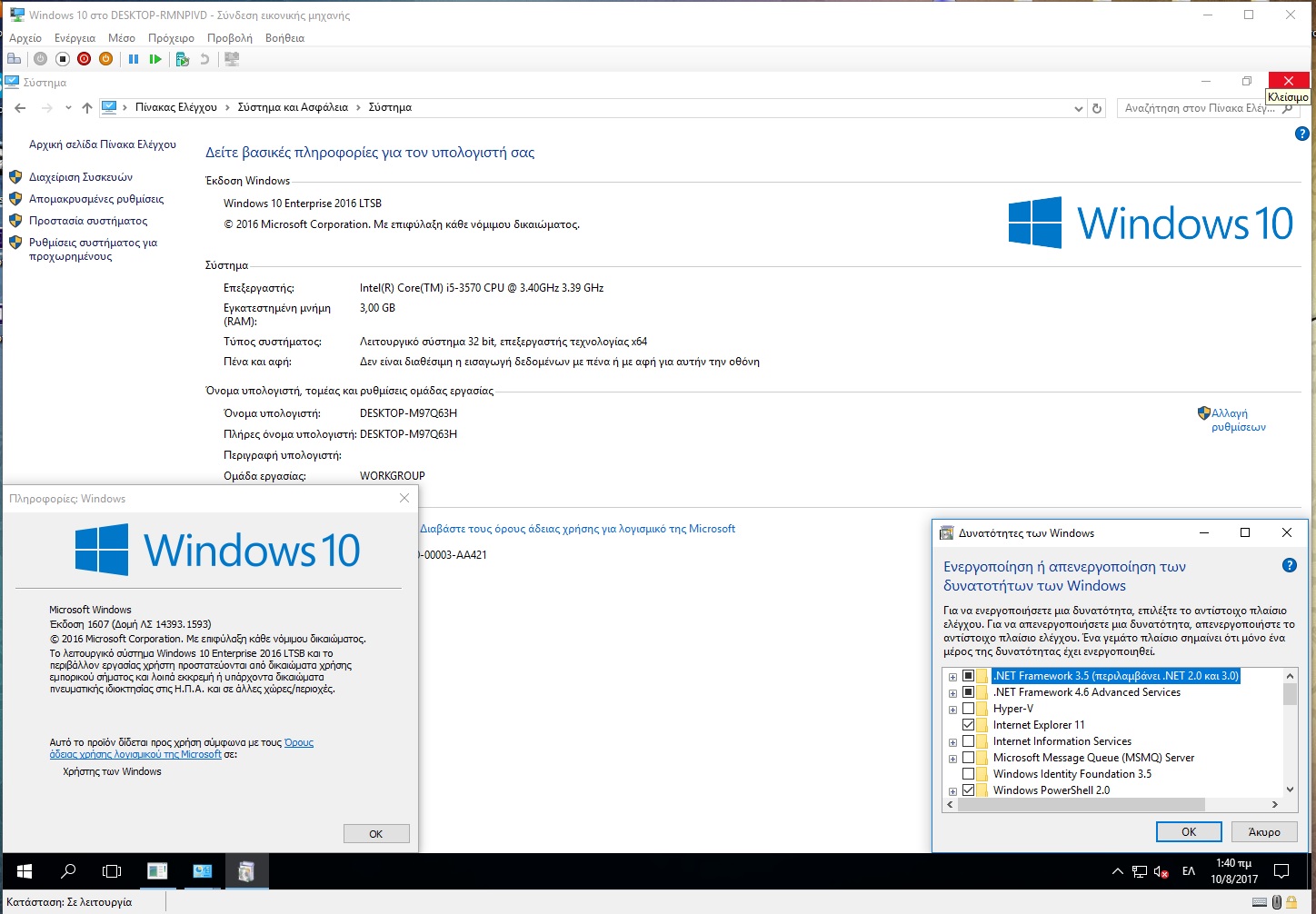
Task: Enable the Hyper-V feature checkbox
Action: click(968, 709)
